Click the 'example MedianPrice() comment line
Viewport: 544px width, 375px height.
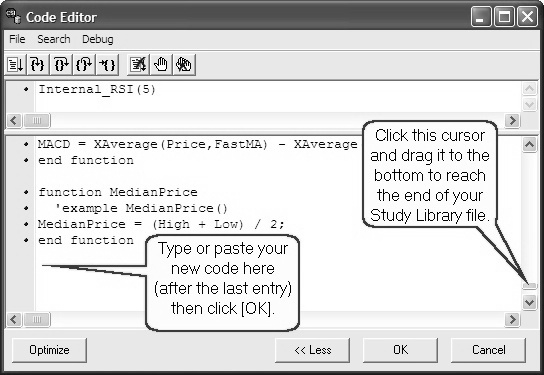click(x=141, y=208)
